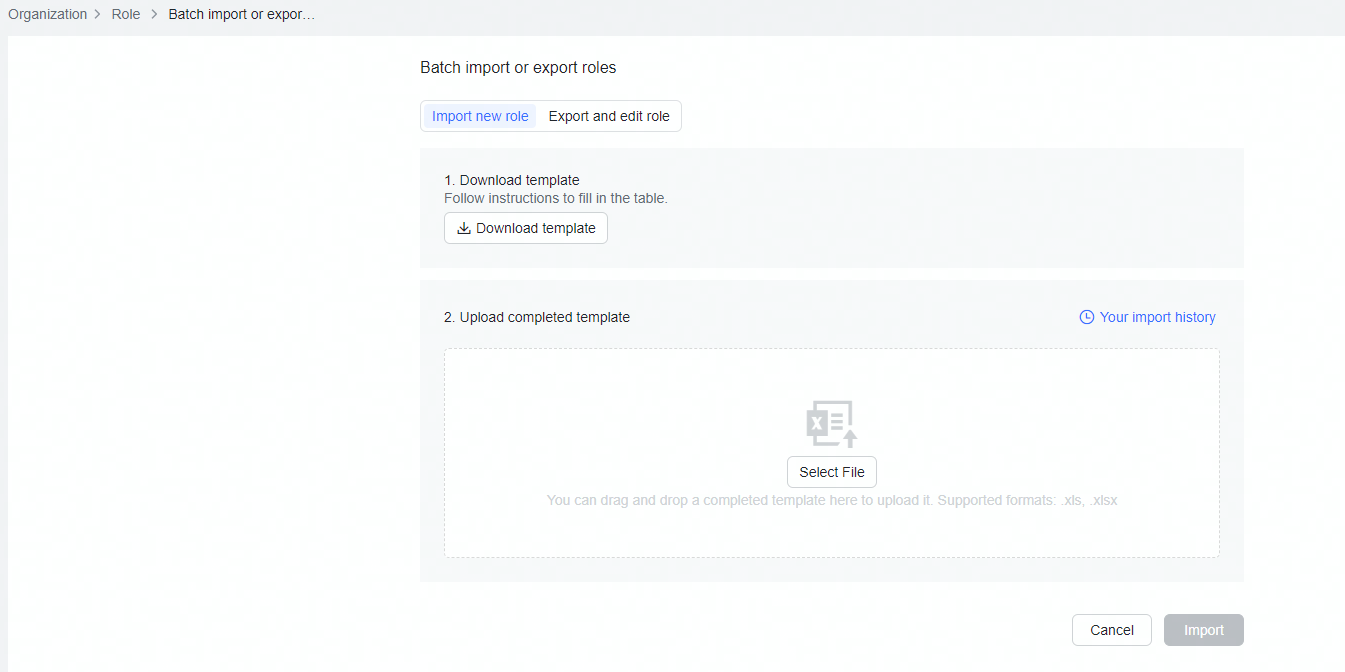The height and width of the screenshot is (672, 1345).
Task: Click the truncated Batch import breadcrumb item
Action: 241,14
